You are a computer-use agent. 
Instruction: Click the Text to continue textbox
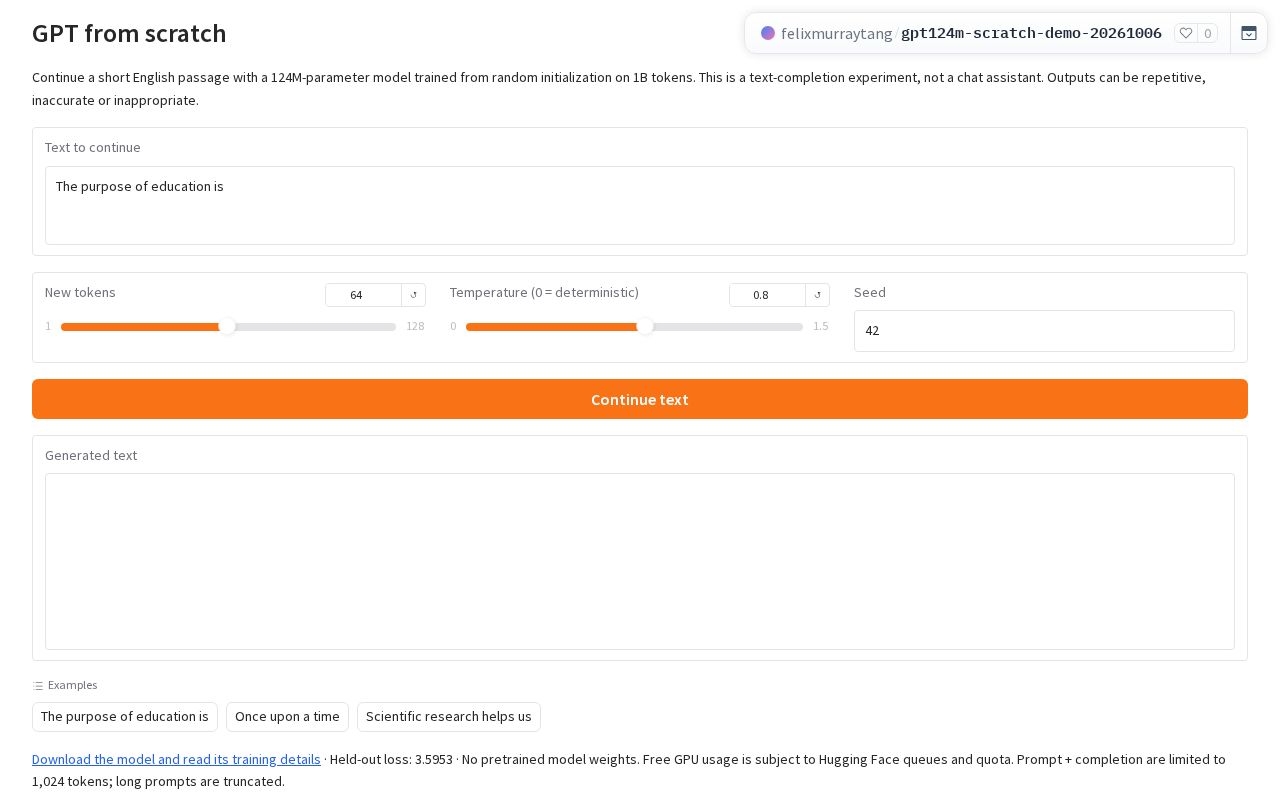[640, 205]
